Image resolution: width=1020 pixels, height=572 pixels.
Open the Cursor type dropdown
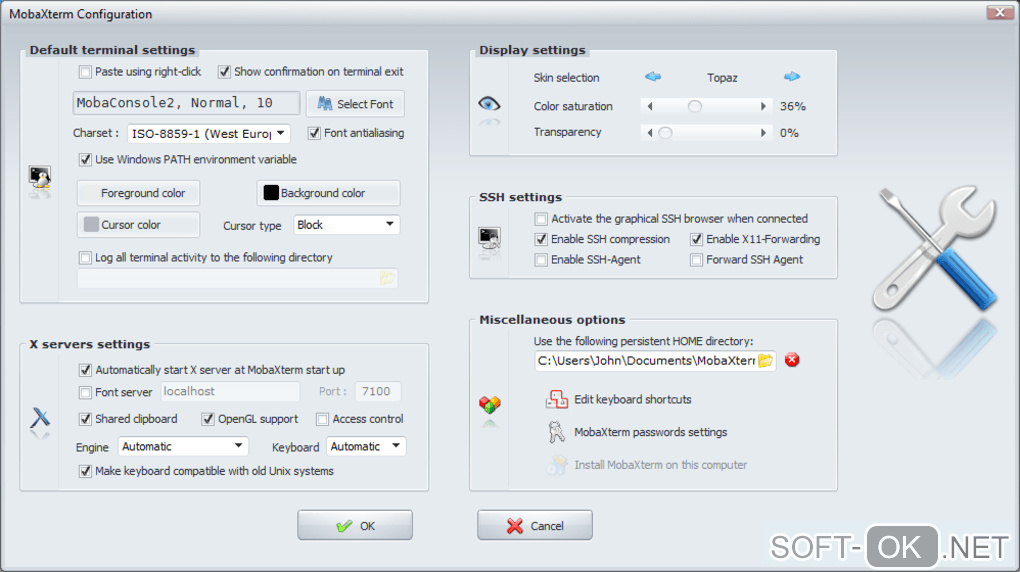coord(347,225)
